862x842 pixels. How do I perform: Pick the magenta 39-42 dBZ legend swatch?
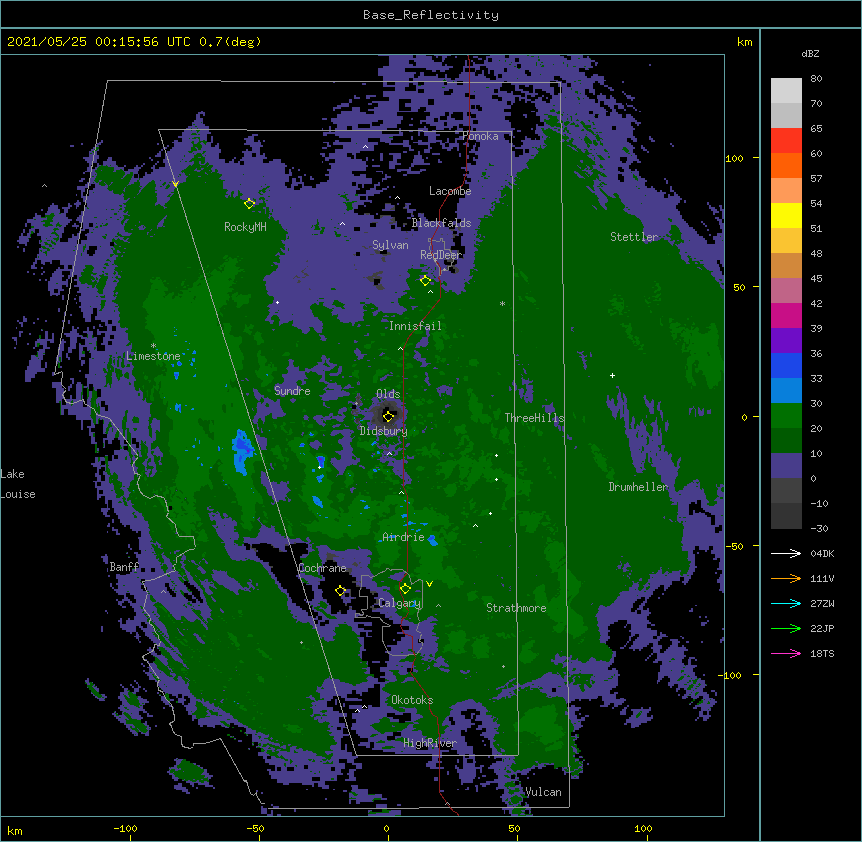pyautogui.click(x=786, y=315)
